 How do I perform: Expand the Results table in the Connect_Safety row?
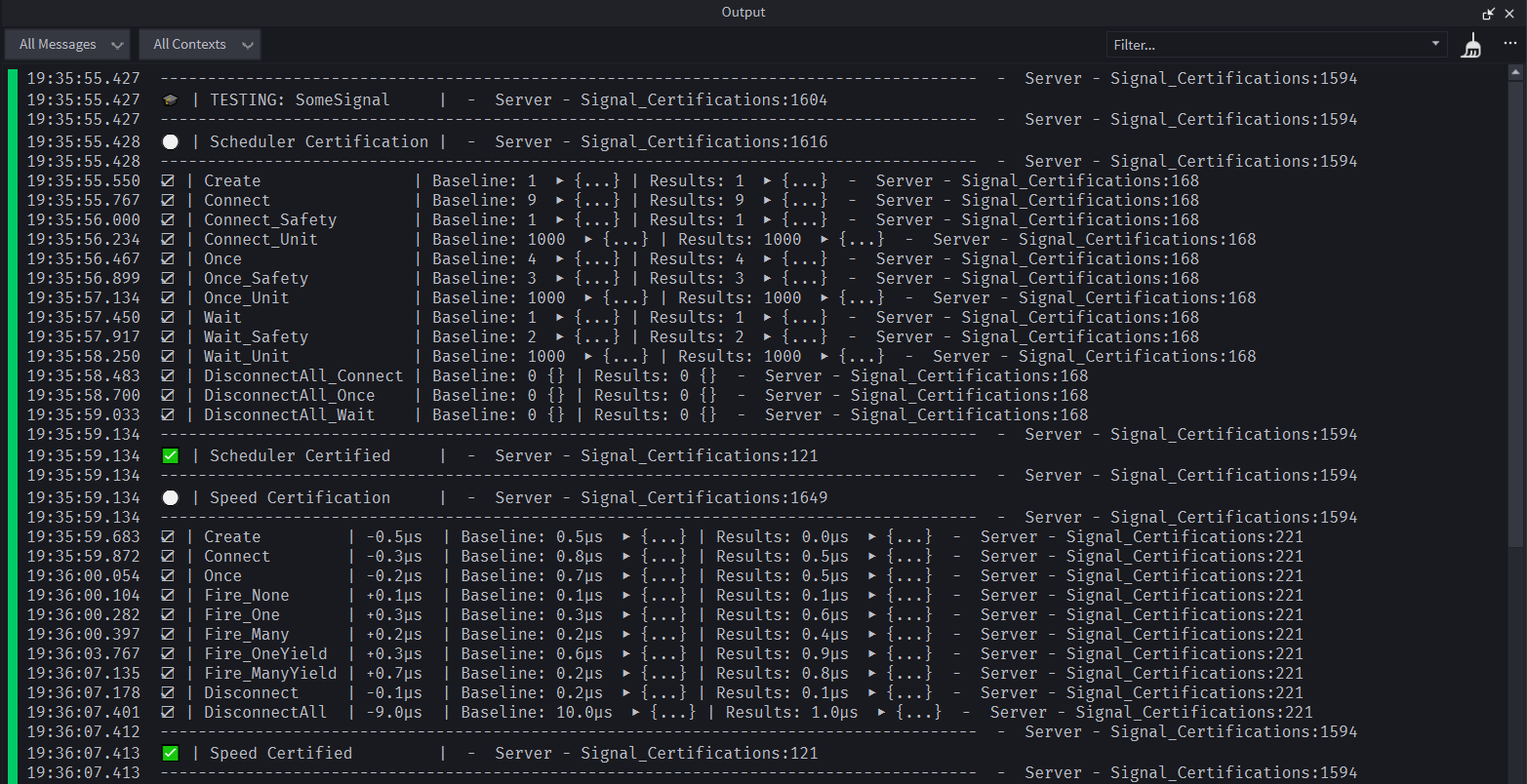(x=768, y=220)
